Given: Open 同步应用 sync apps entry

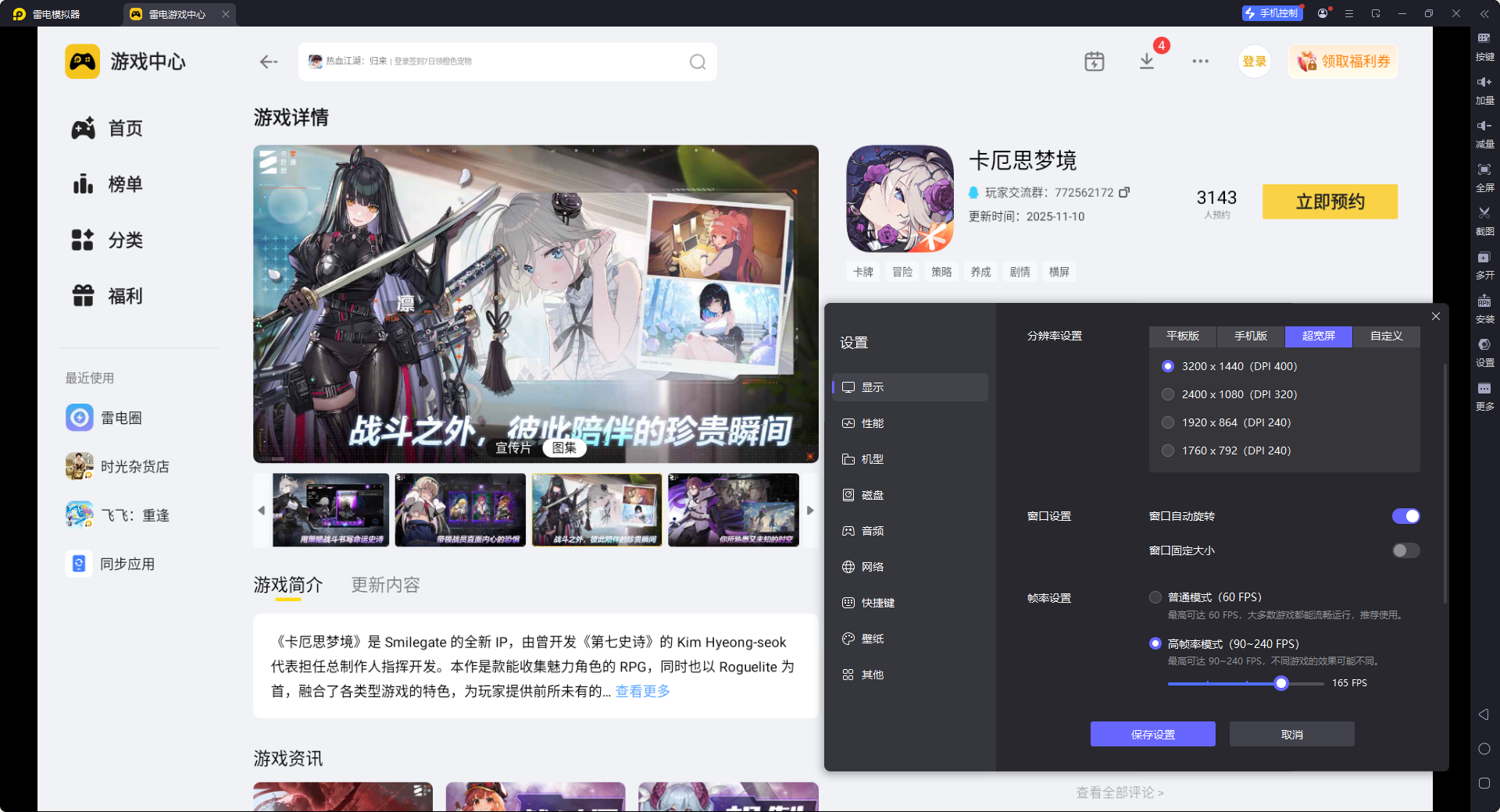Looking at the screenshot, I should click(x=110, y=564).
